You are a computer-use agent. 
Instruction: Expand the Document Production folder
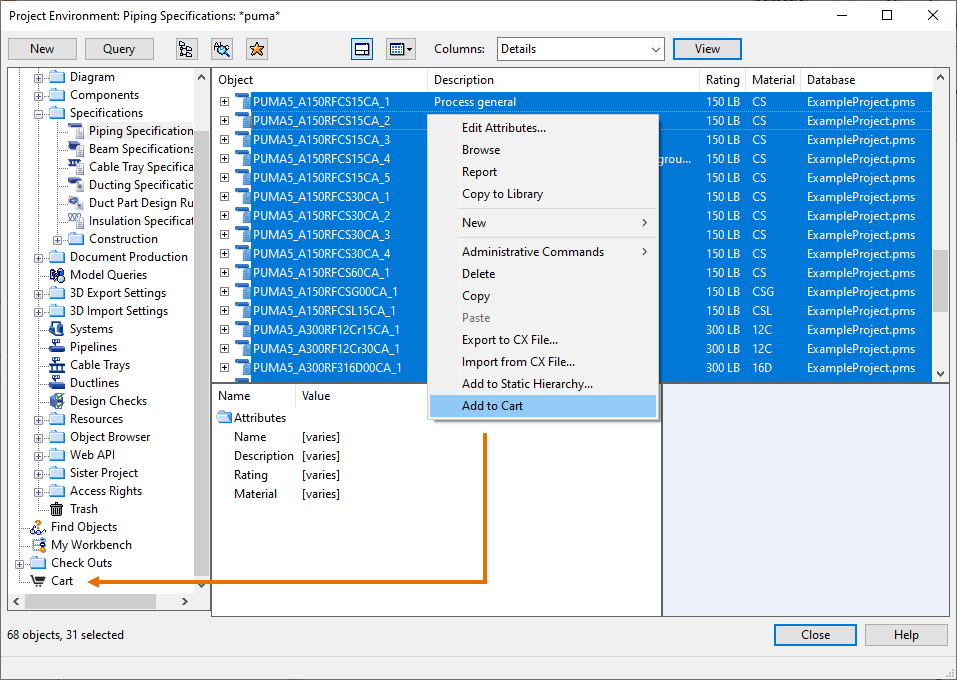39,257
